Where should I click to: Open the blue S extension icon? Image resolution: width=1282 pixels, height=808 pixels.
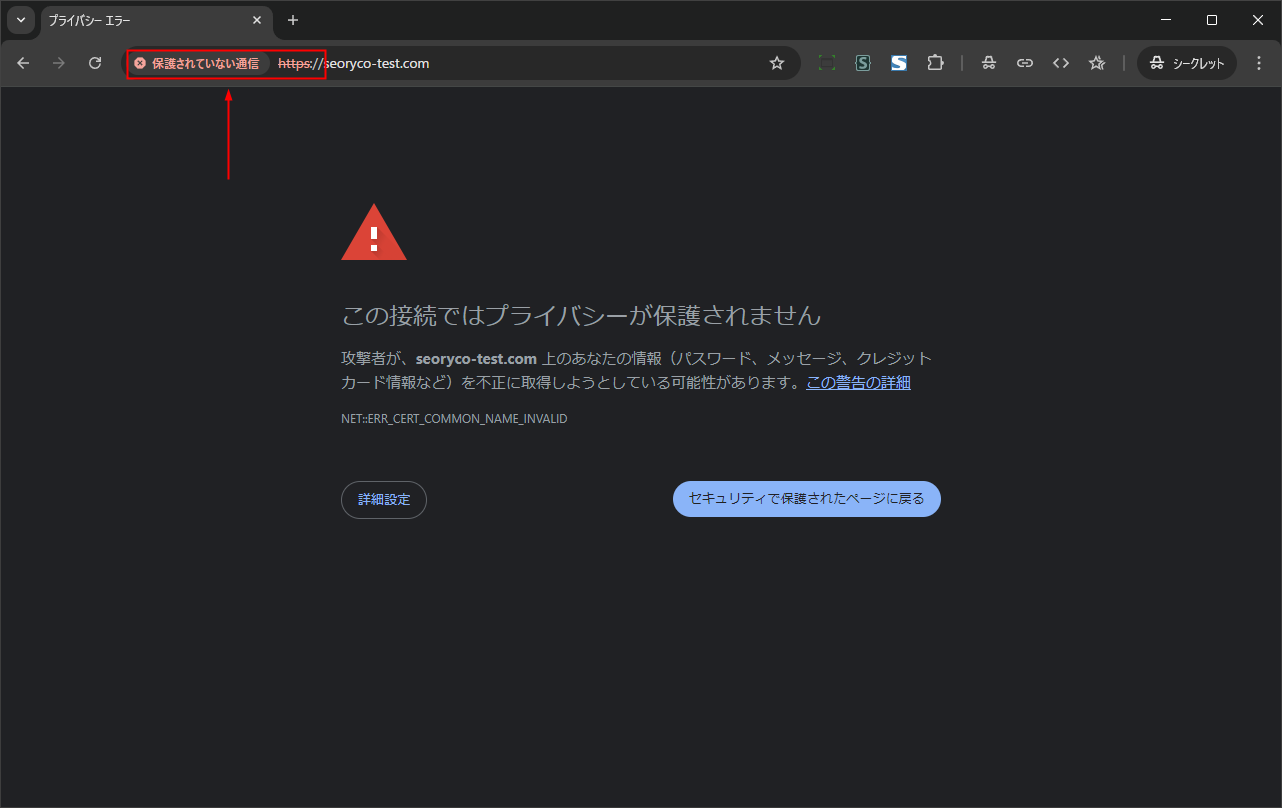tap(899, 62)
